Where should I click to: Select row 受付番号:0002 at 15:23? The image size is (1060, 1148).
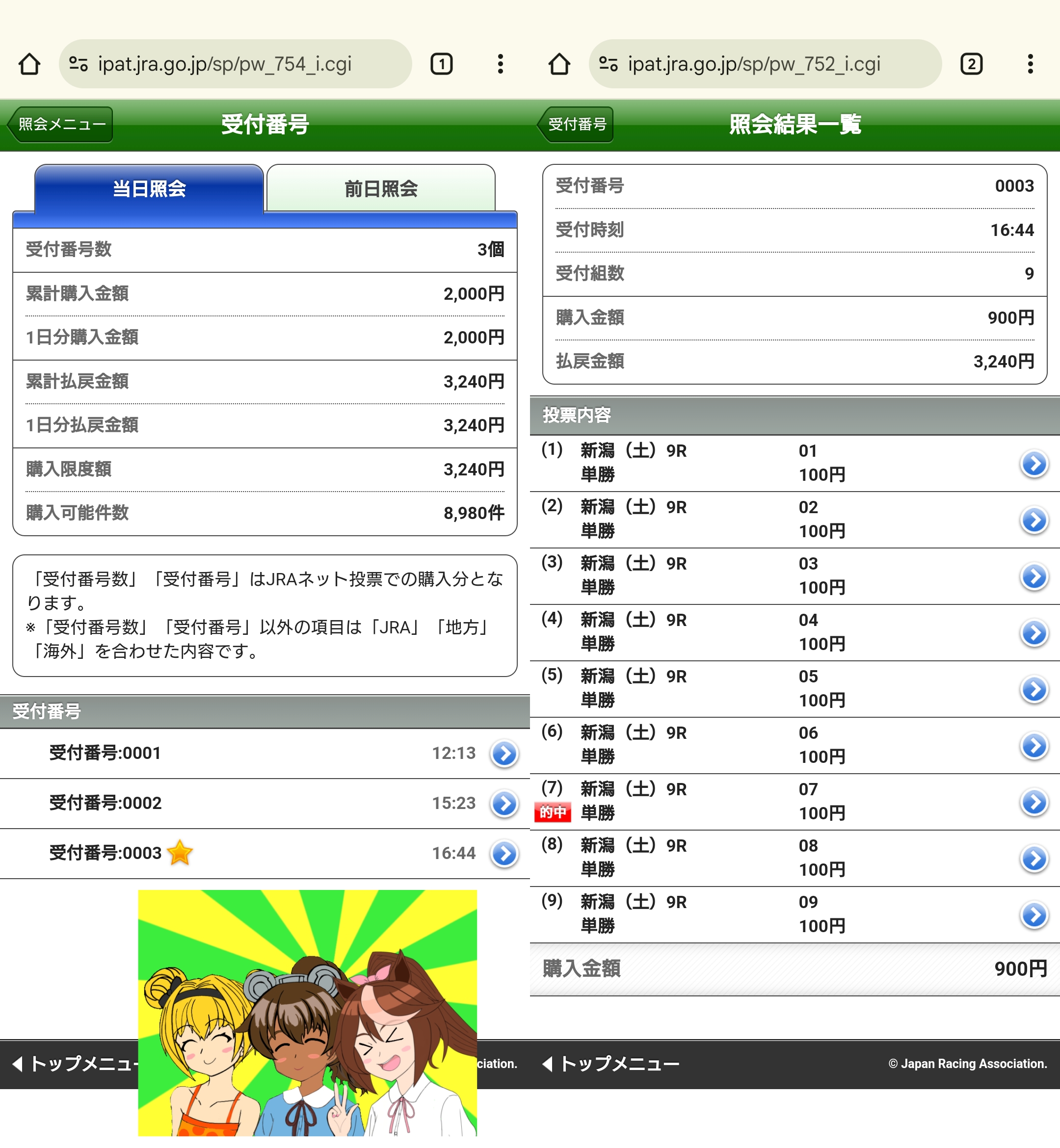coord(265,804)
